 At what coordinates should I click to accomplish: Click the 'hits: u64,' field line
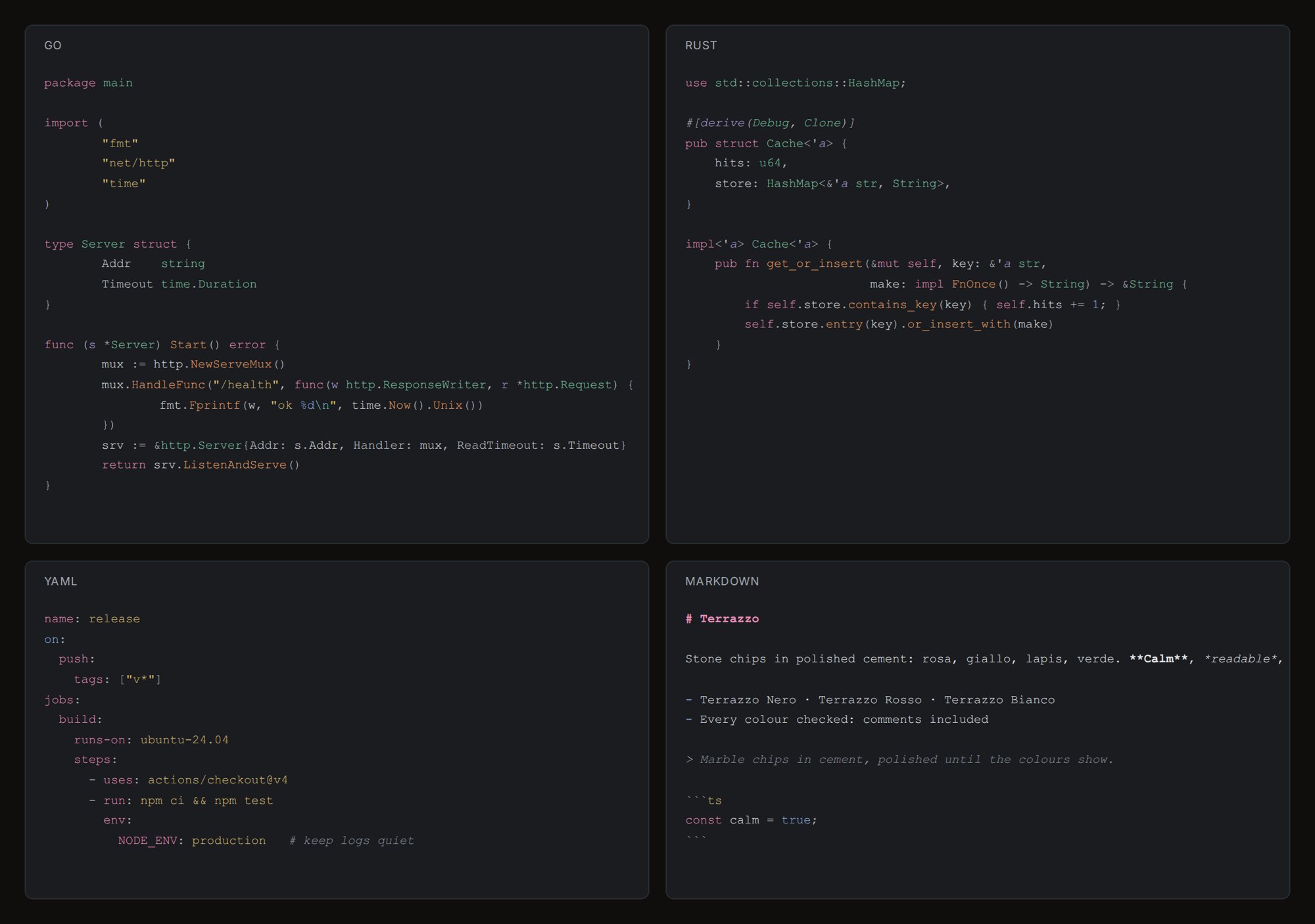pos(751,163)
